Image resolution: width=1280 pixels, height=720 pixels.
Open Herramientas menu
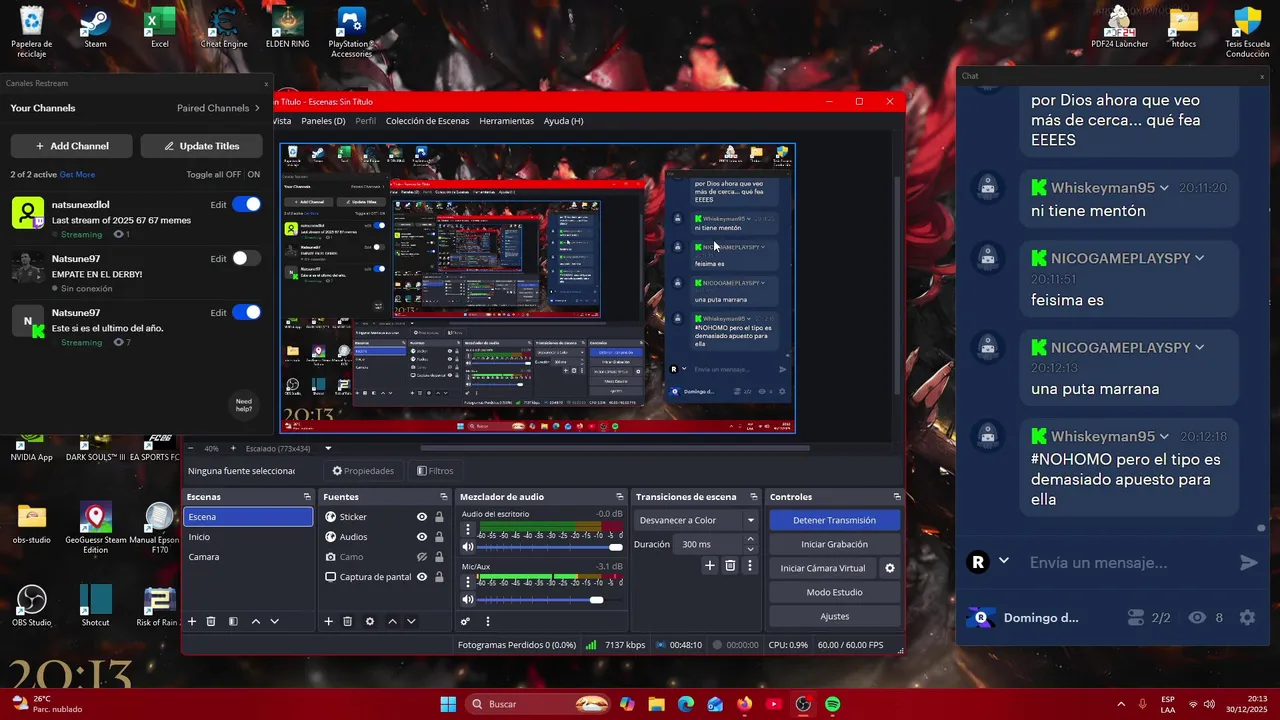click(506, 121)
